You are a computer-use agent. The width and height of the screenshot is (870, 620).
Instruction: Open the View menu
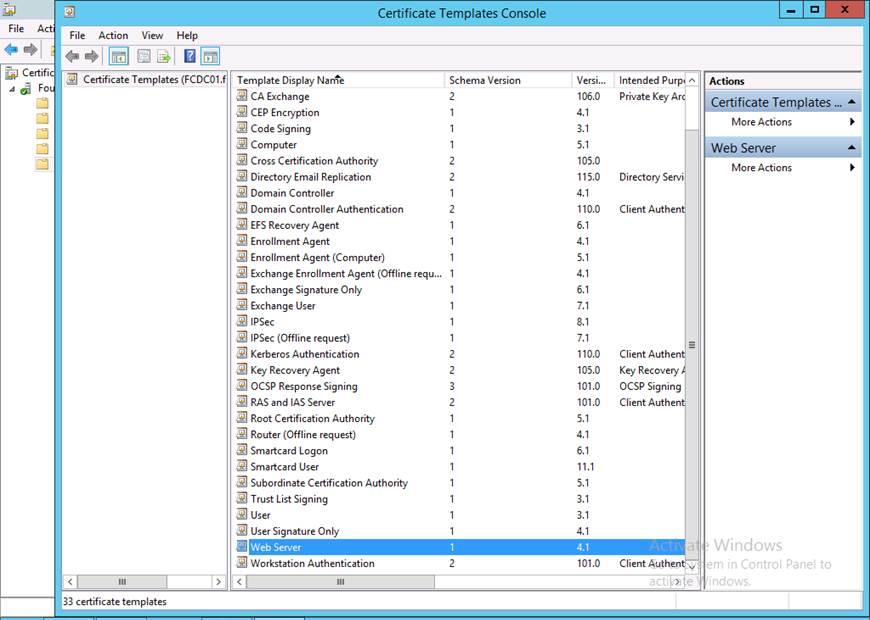point(152,35)
